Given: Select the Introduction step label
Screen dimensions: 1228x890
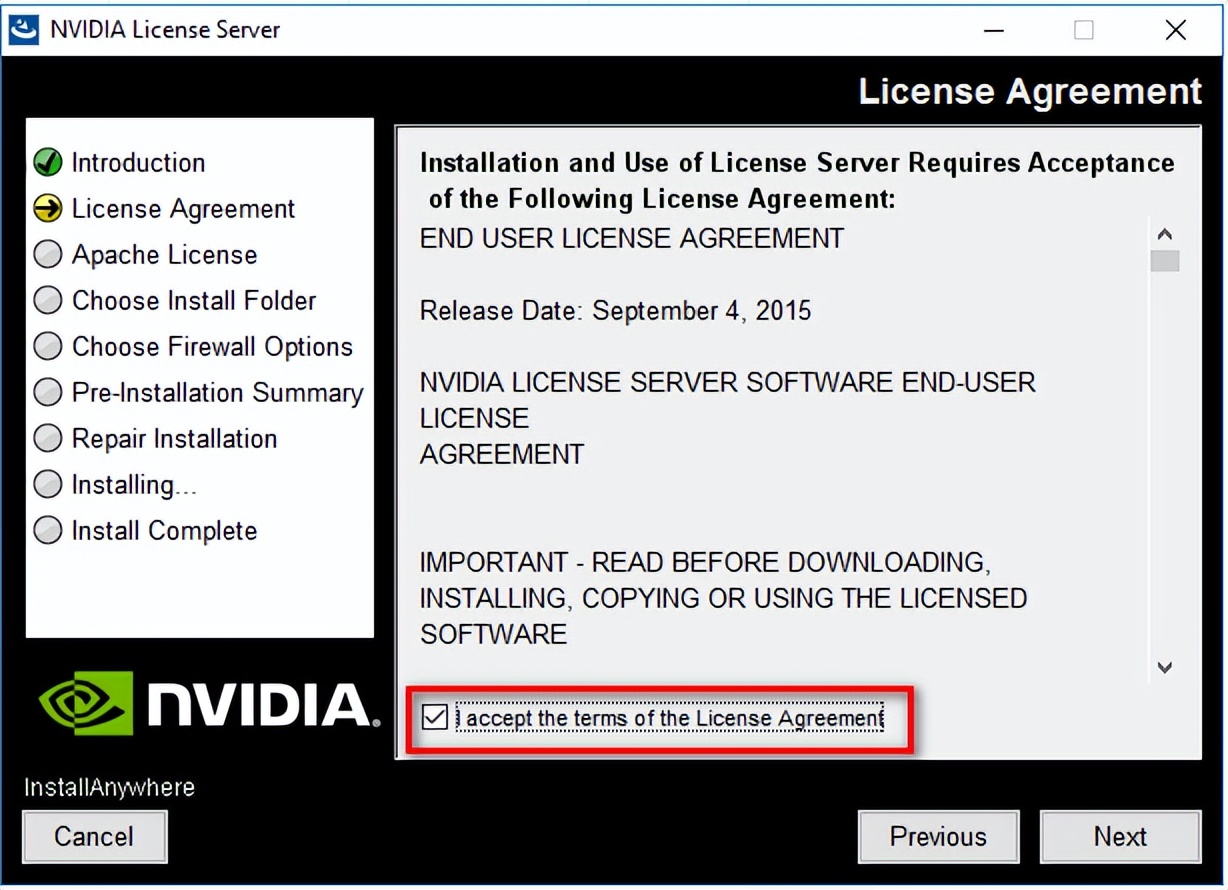Looking at the screenshot, I should coord(138,162).
